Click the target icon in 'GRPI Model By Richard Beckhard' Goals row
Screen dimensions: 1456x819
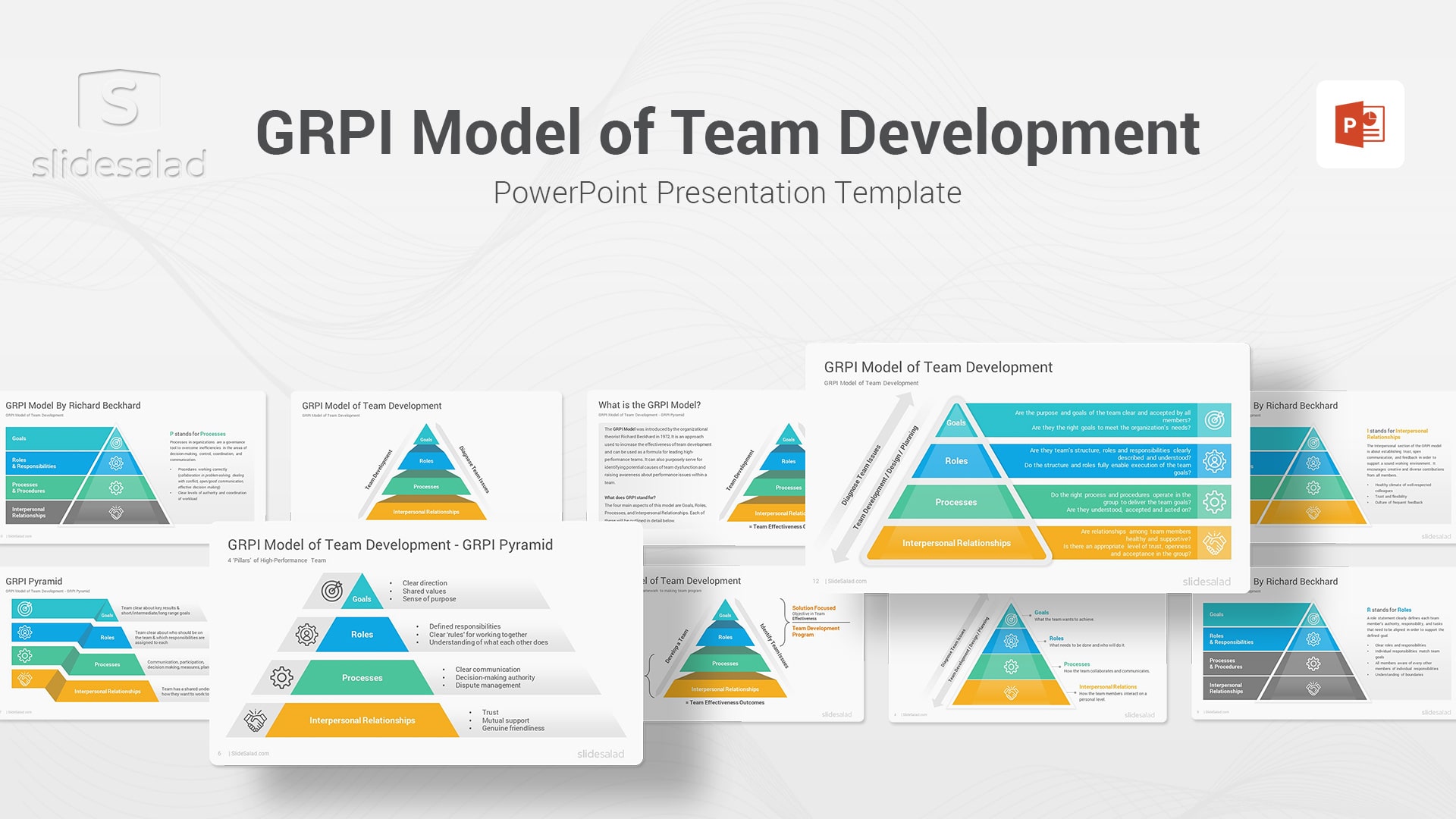[116, 441]
